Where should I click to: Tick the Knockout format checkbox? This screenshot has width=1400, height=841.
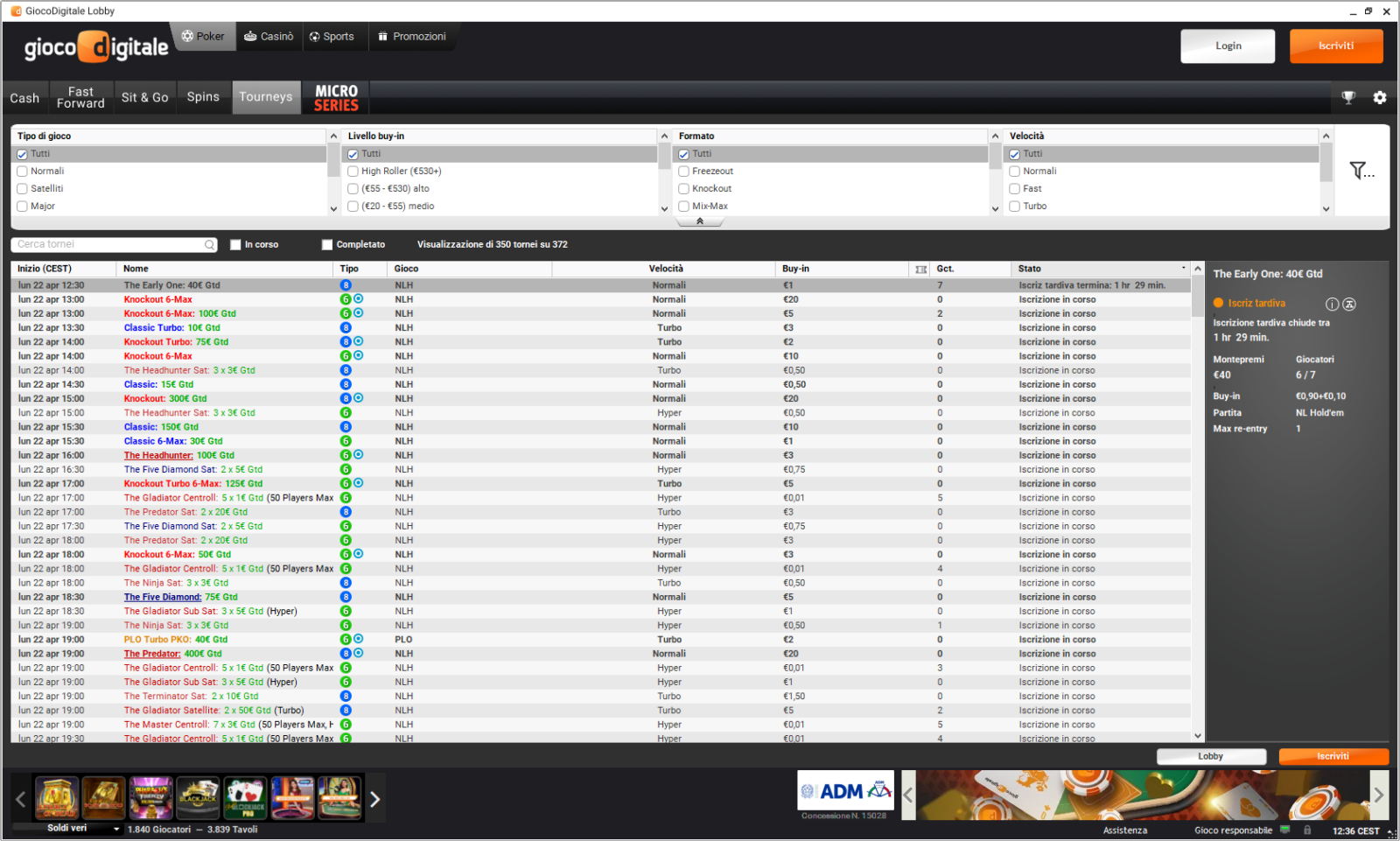[684, 189]
